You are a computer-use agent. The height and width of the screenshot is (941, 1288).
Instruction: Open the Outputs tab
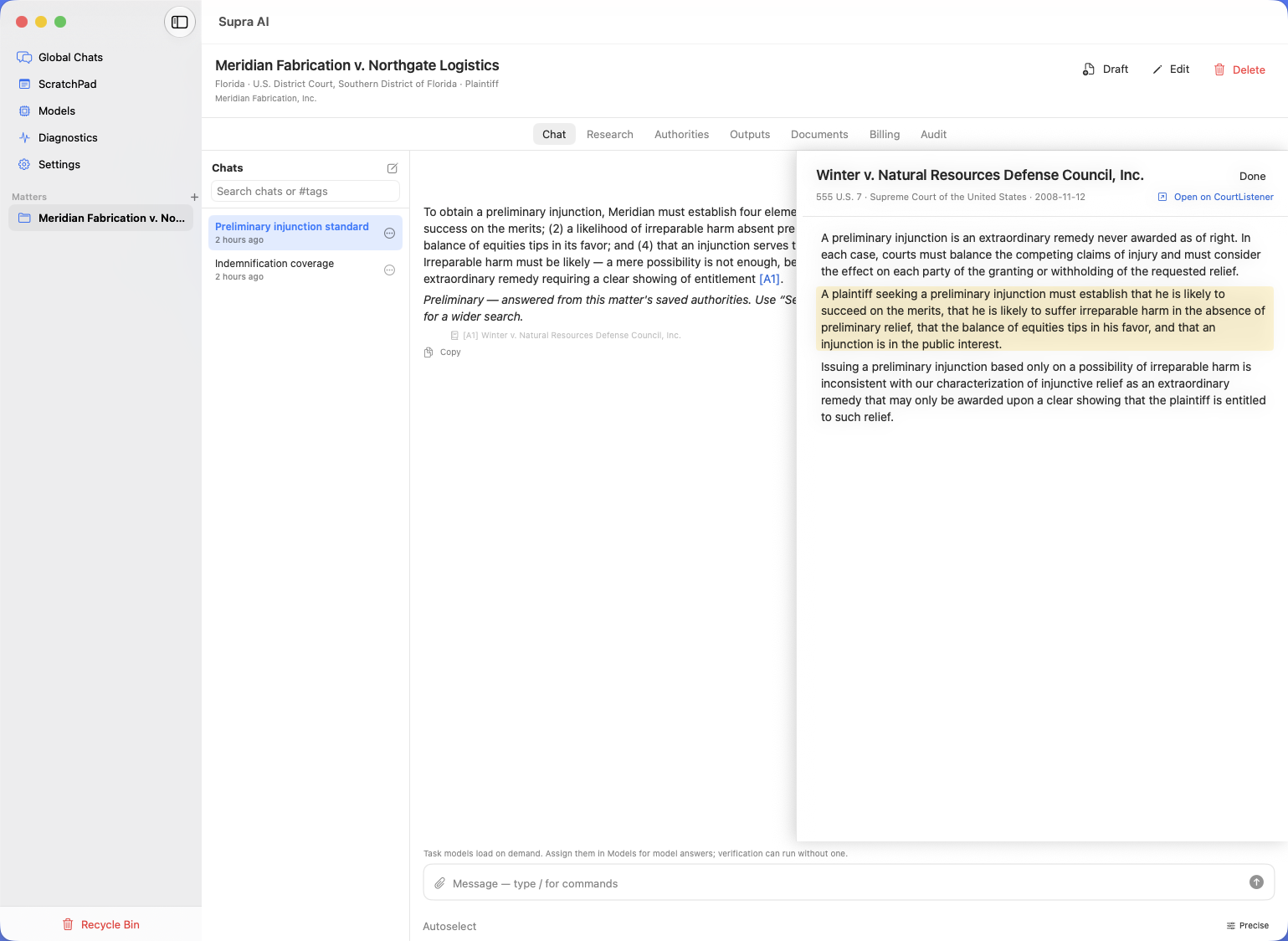tap(750, 134)
